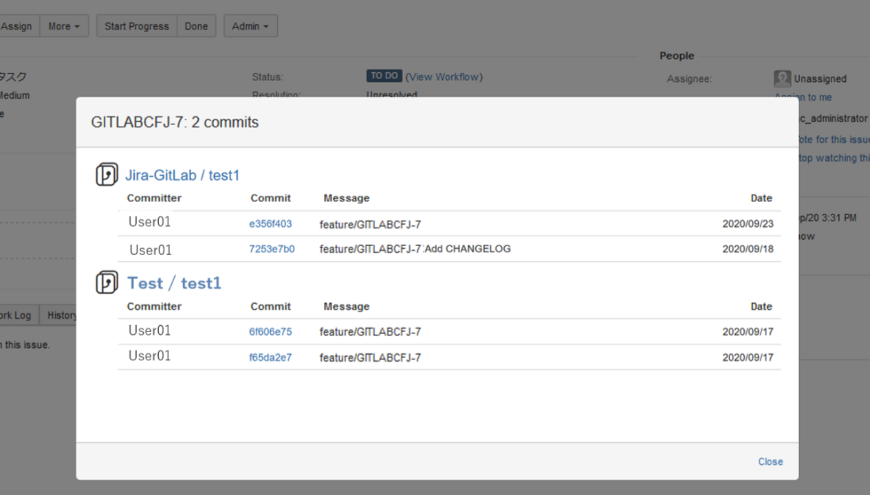
Task: Click the Done button
Action: point(196,26)
